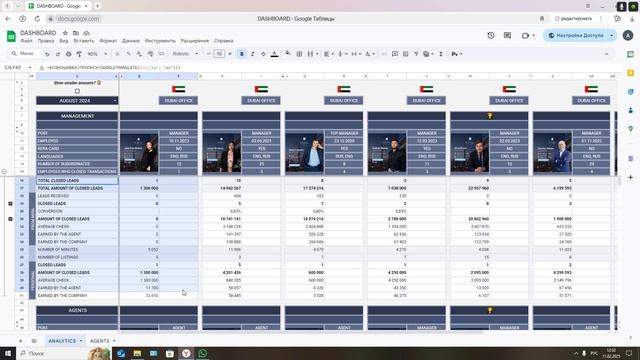The width and height of the screenshot is (640, 360).
Task: Open the share button dropdown arrow
Action: pos(611,36)
